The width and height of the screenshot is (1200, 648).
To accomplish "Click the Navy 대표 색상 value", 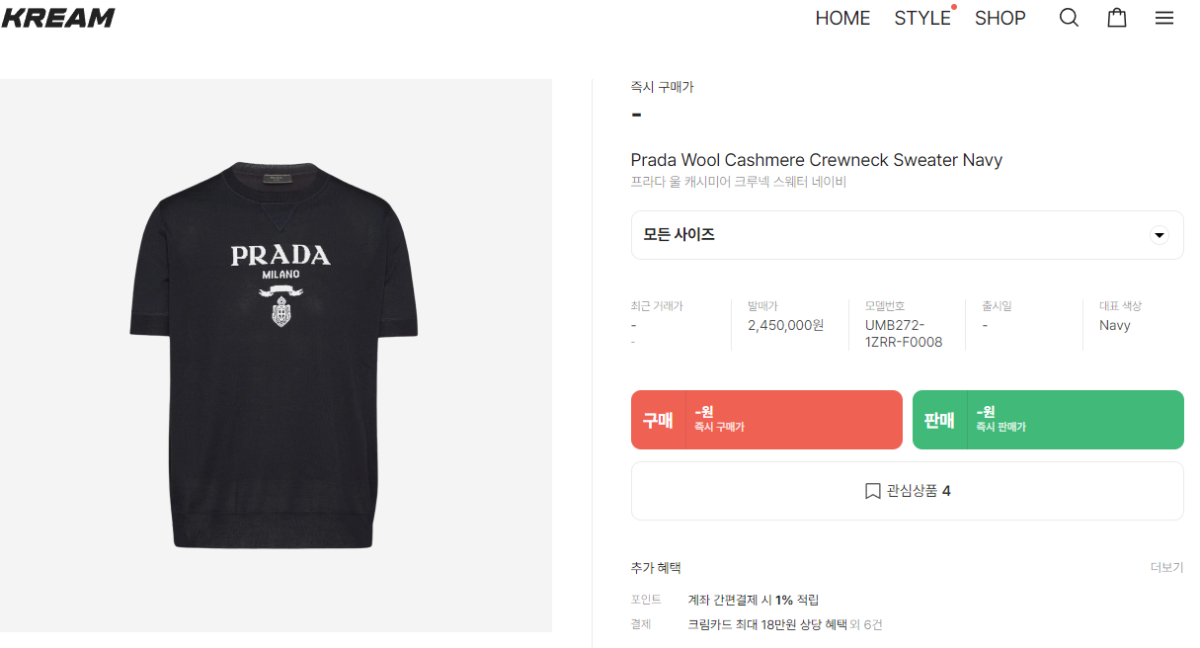I will coord(1115,325).
